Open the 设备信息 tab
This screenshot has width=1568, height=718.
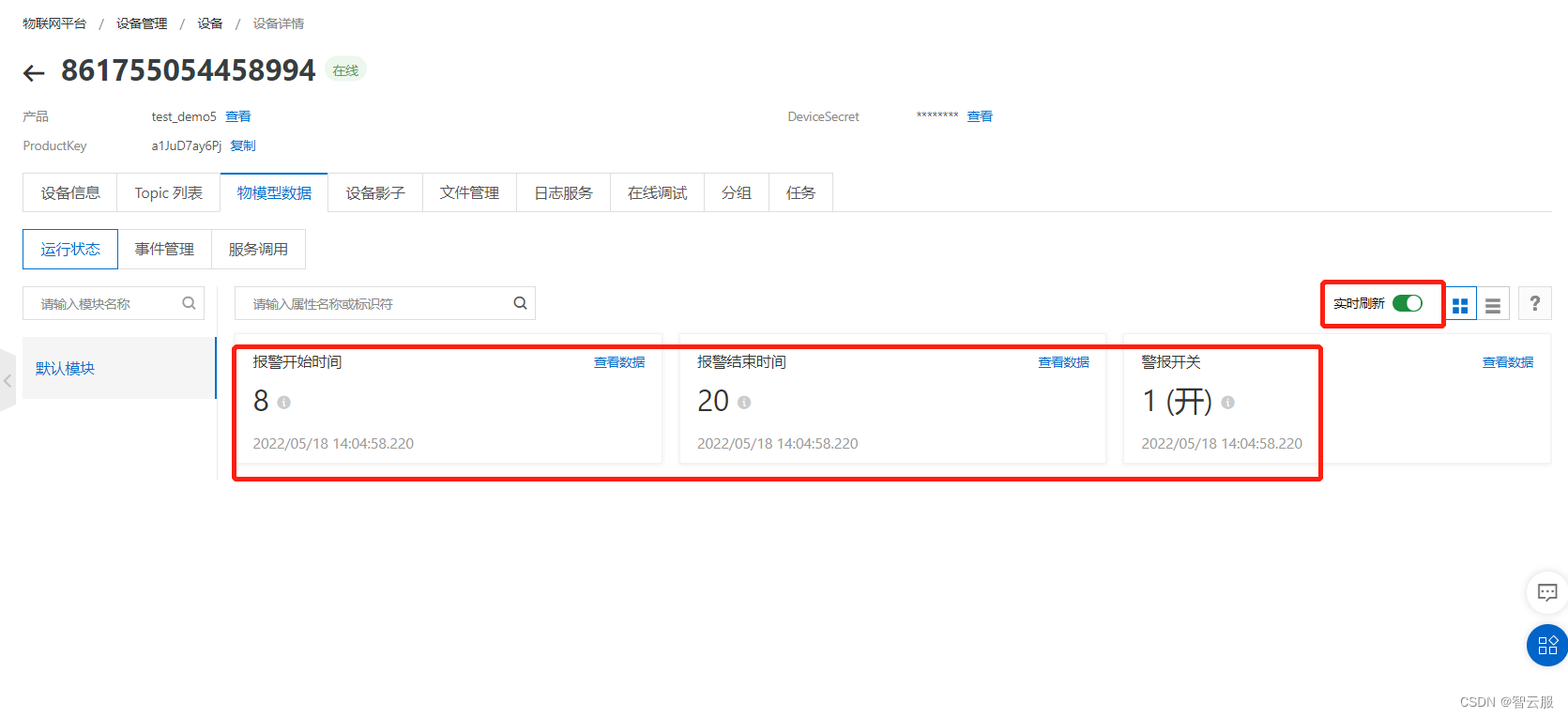[70, 192]
